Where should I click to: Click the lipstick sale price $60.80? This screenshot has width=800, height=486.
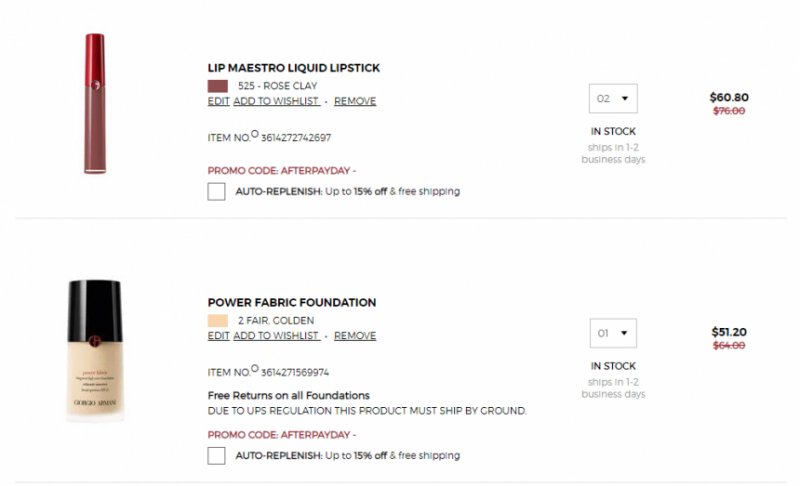point(728,97)
